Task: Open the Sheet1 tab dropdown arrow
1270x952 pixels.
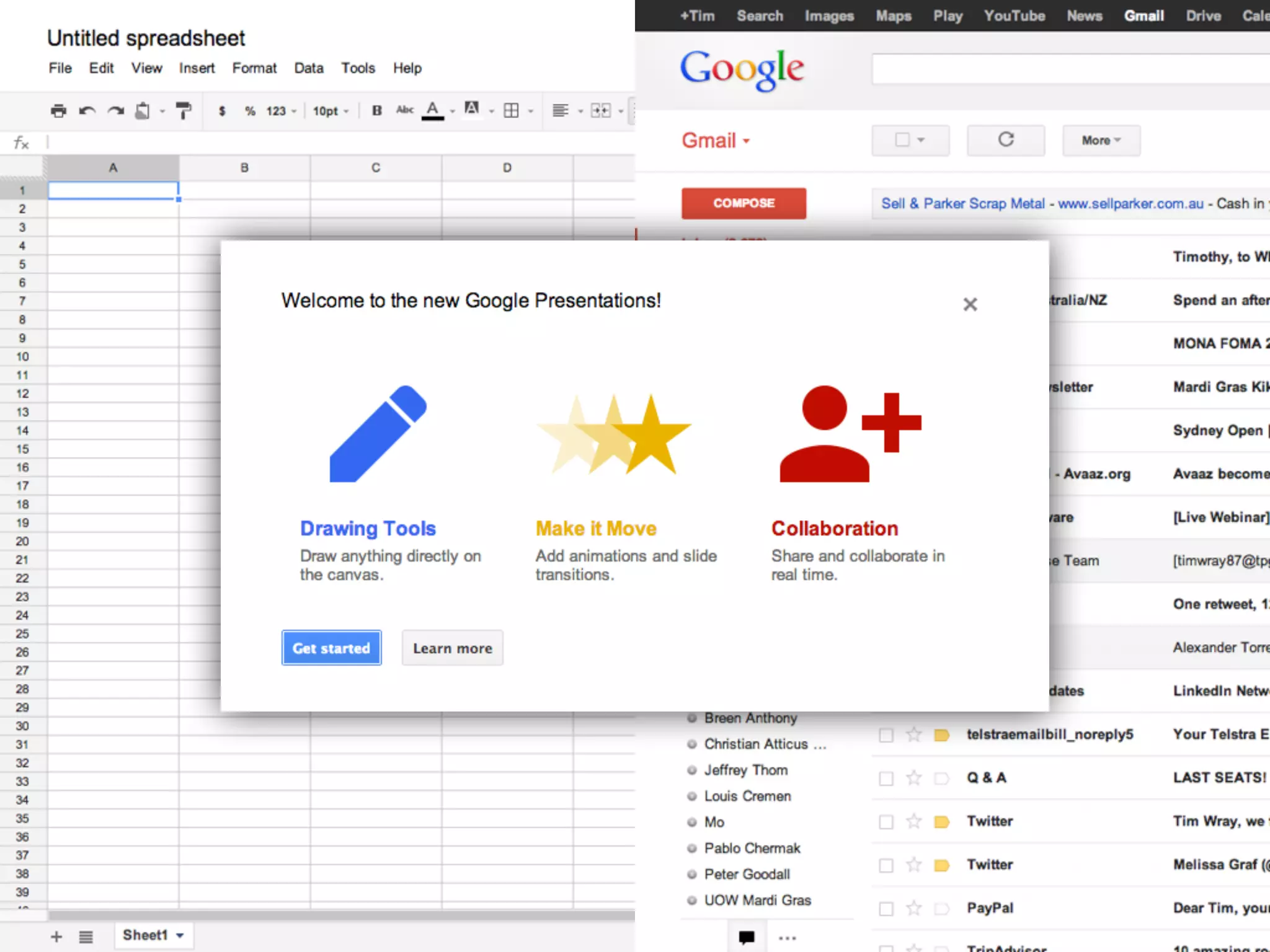Action: tap(180, 935)
